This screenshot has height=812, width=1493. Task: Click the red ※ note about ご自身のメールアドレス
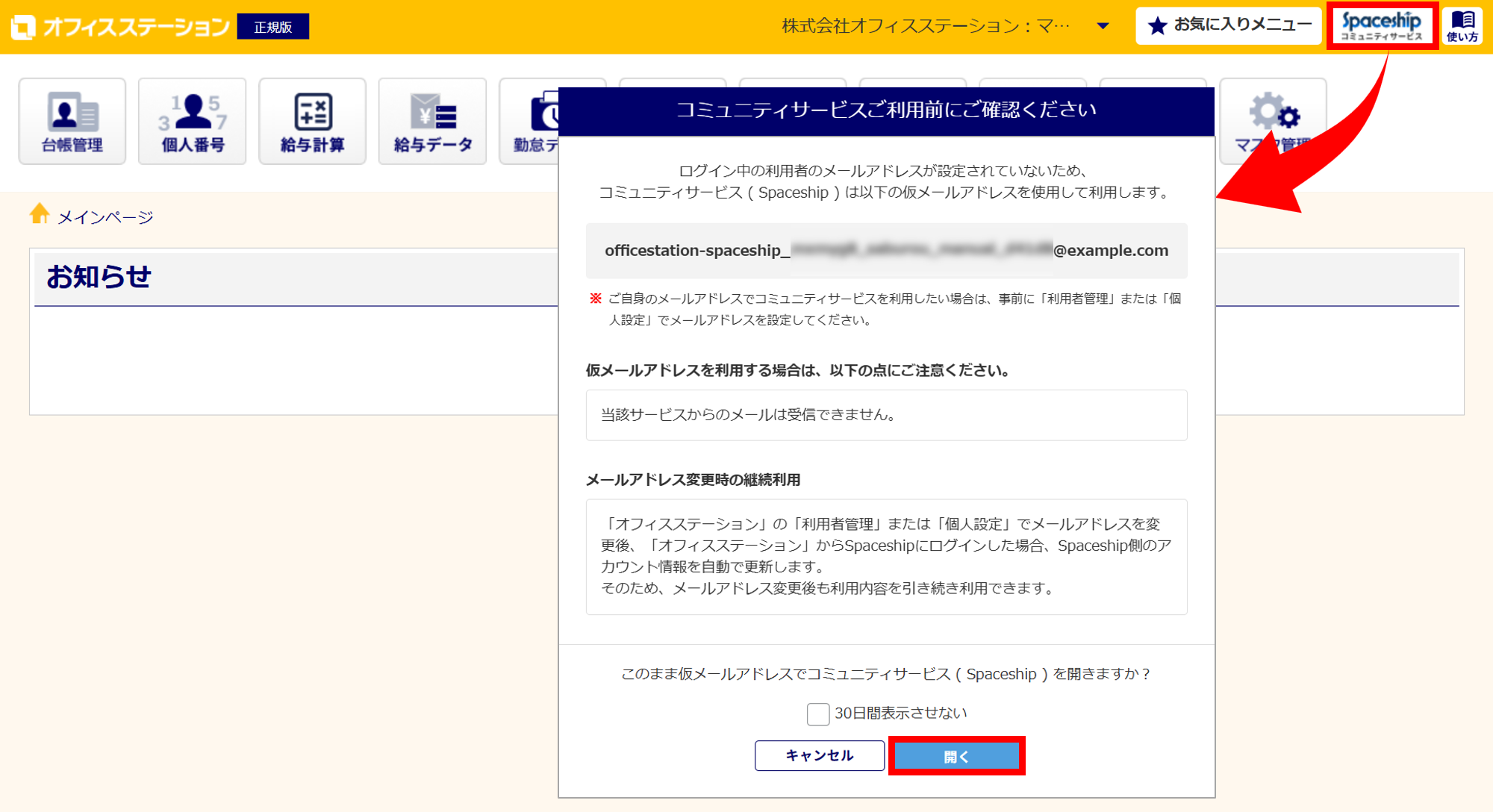click(x=886, y=309)
